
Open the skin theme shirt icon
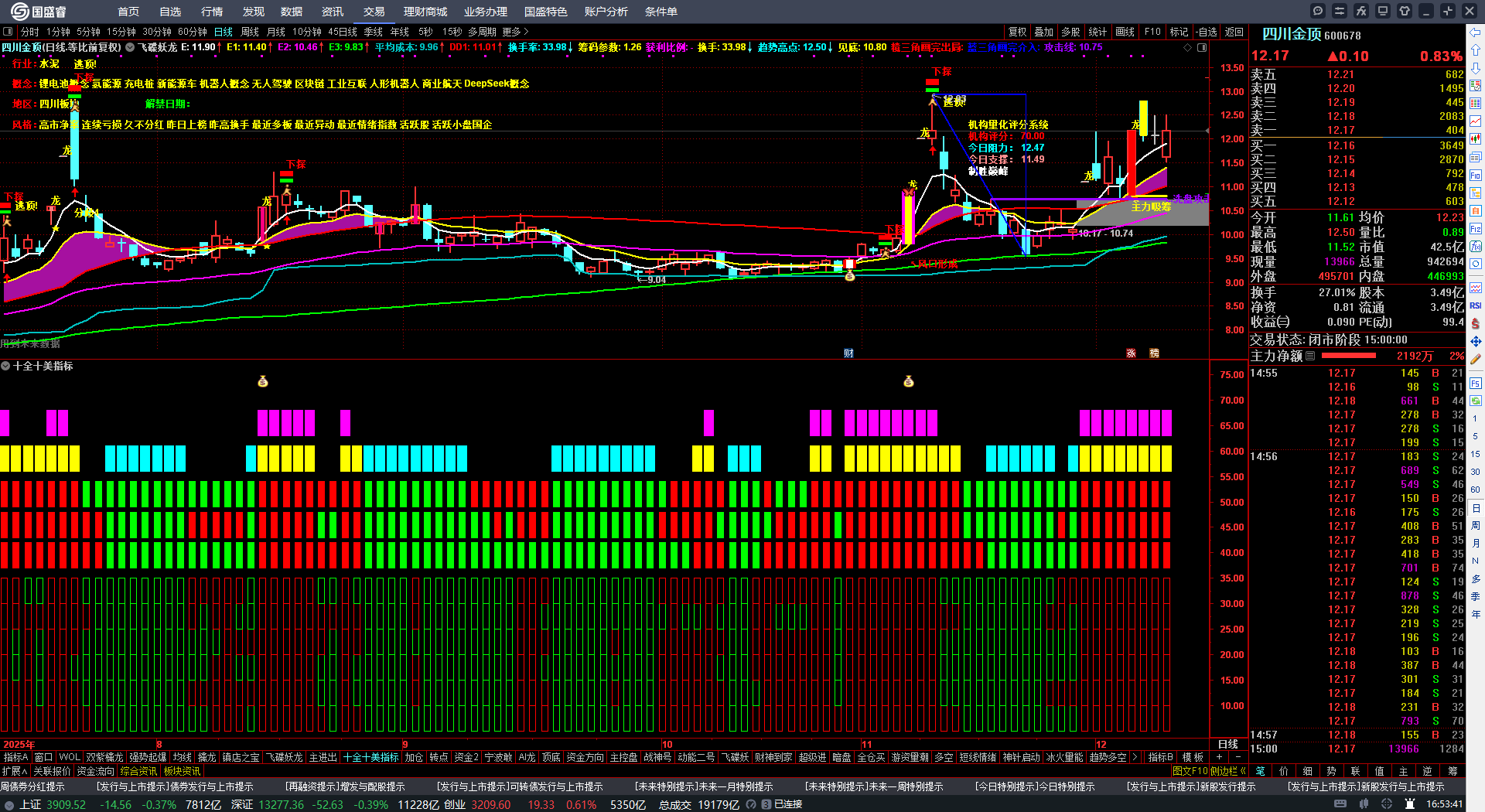[1405, 11]
